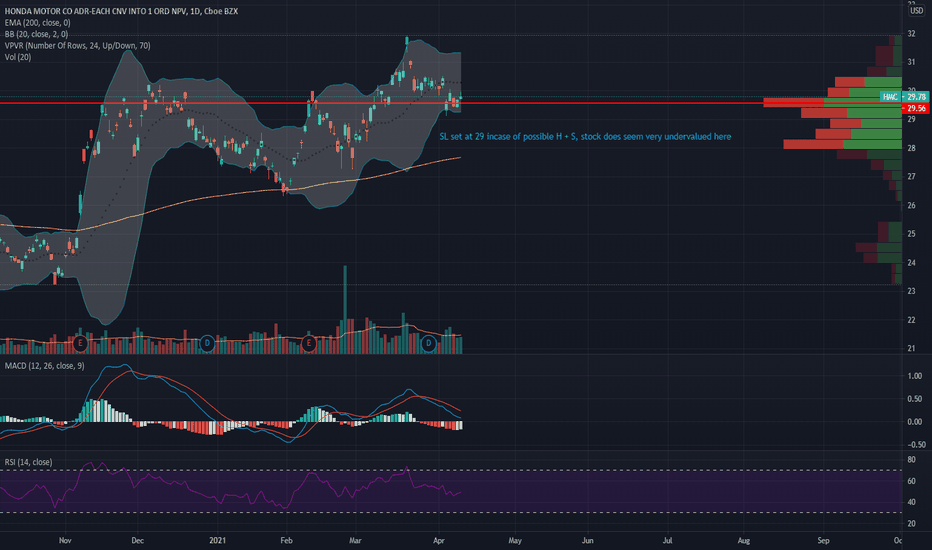The image size is (932, 550).
Task: Select the VPVR indicator legend
Action: pos(77,46)
